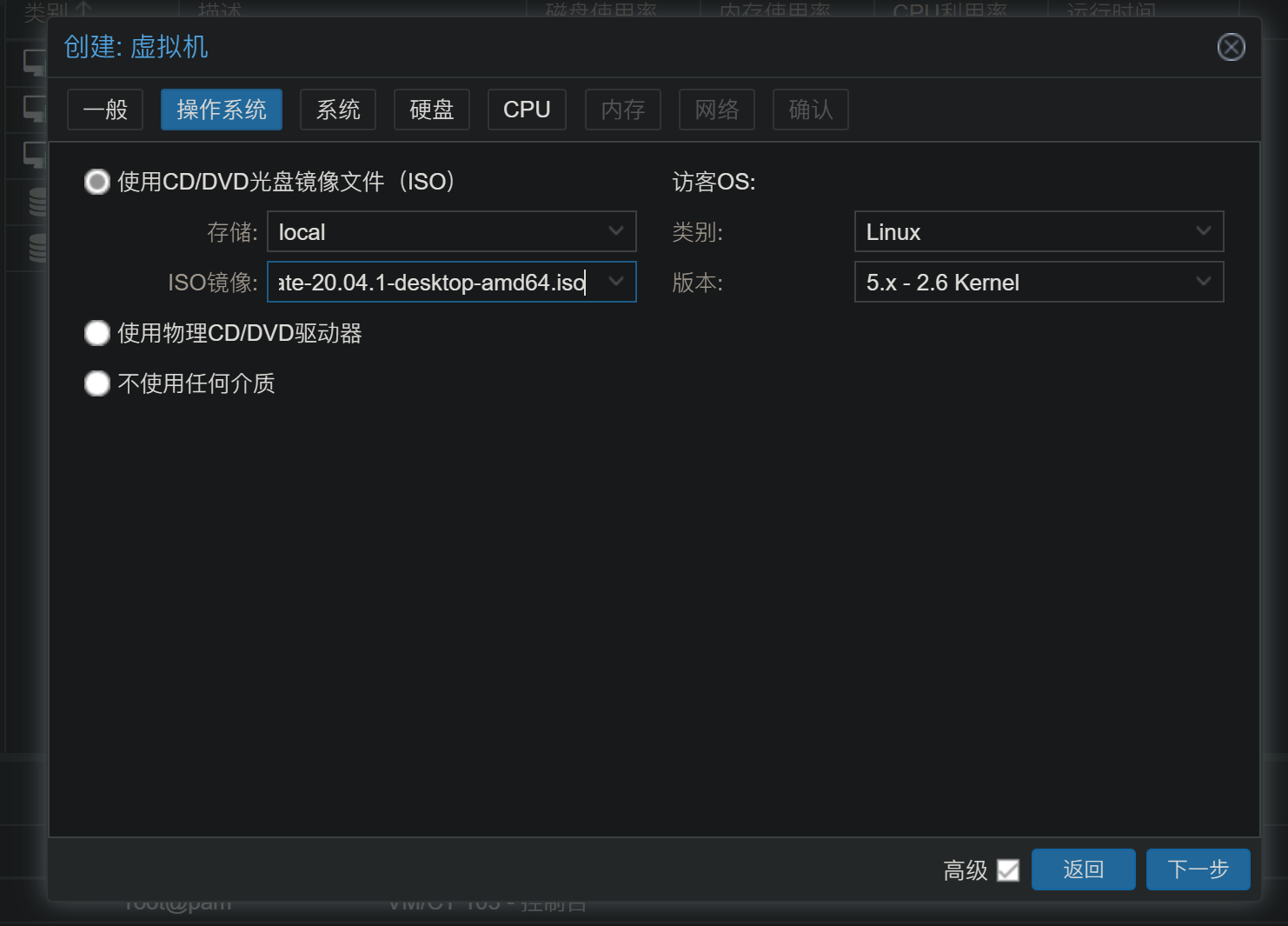Toggle the 高级 advanced checkbox
This screenshot has width=1288, height=926.
pos(1007,870)
